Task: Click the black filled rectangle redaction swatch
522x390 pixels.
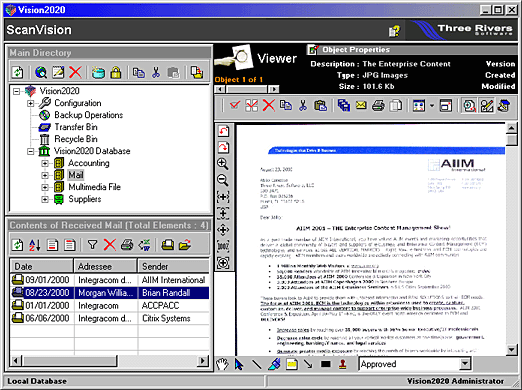Action: pos(326,364)
